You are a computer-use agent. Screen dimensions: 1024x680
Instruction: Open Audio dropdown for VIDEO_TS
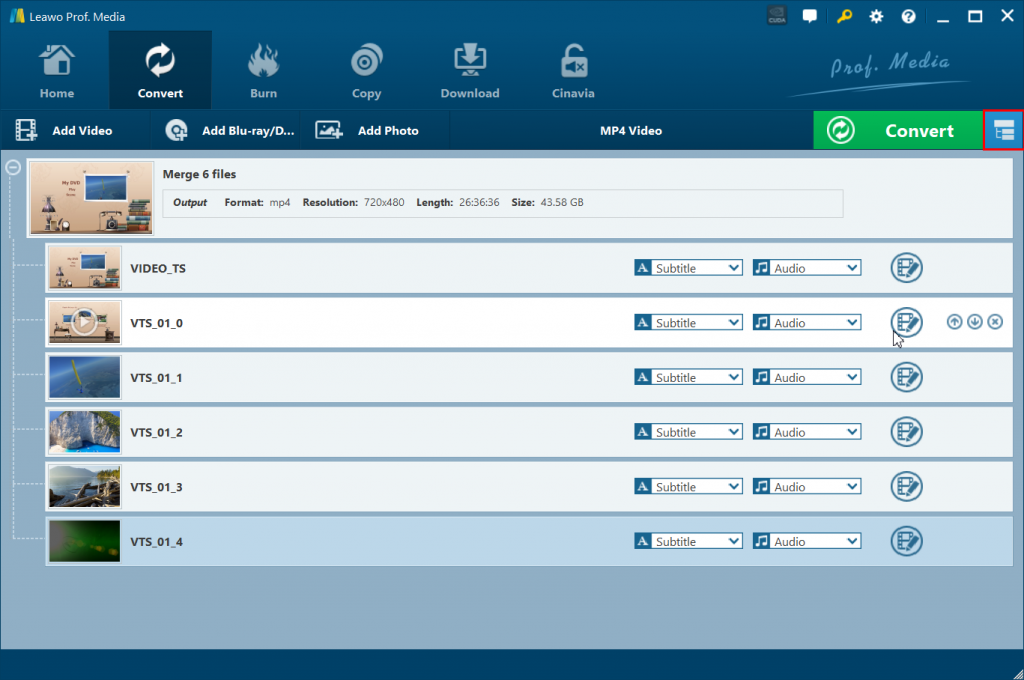pyautogui.click(x=807, y=268)
